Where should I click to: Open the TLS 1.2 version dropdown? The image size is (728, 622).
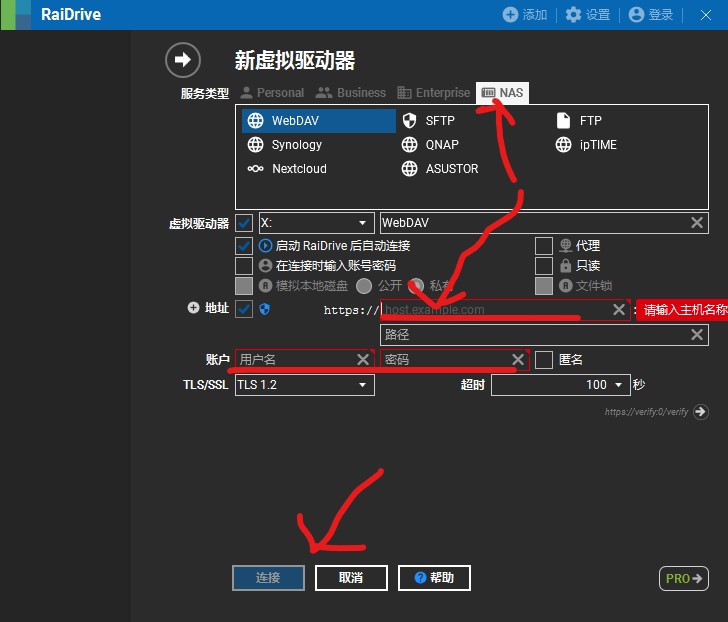coord(305,385)
